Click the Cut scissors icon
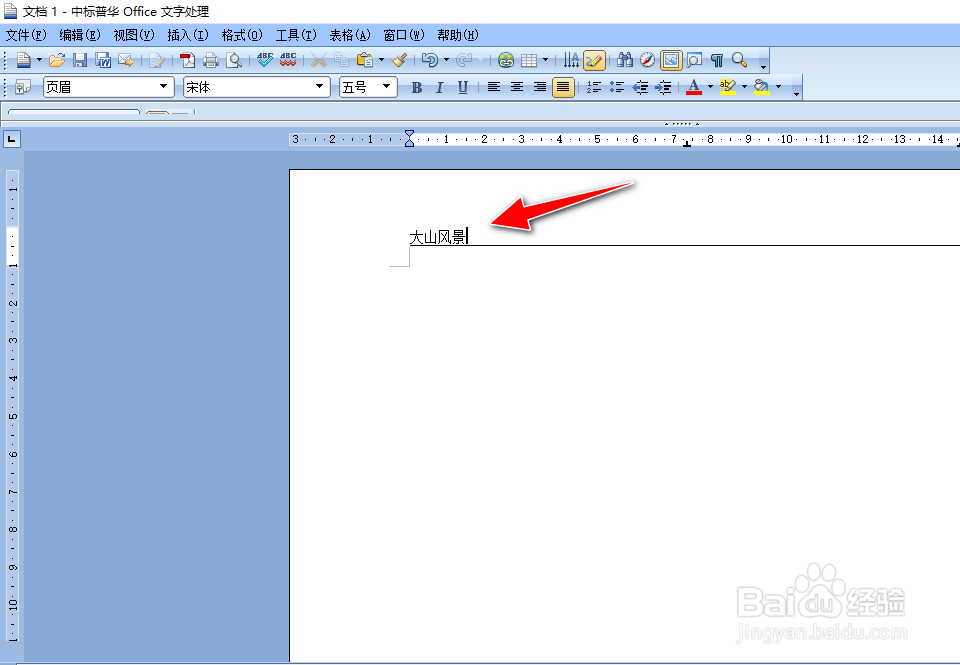Screen dimensions: 960x665 click(318, 60)
